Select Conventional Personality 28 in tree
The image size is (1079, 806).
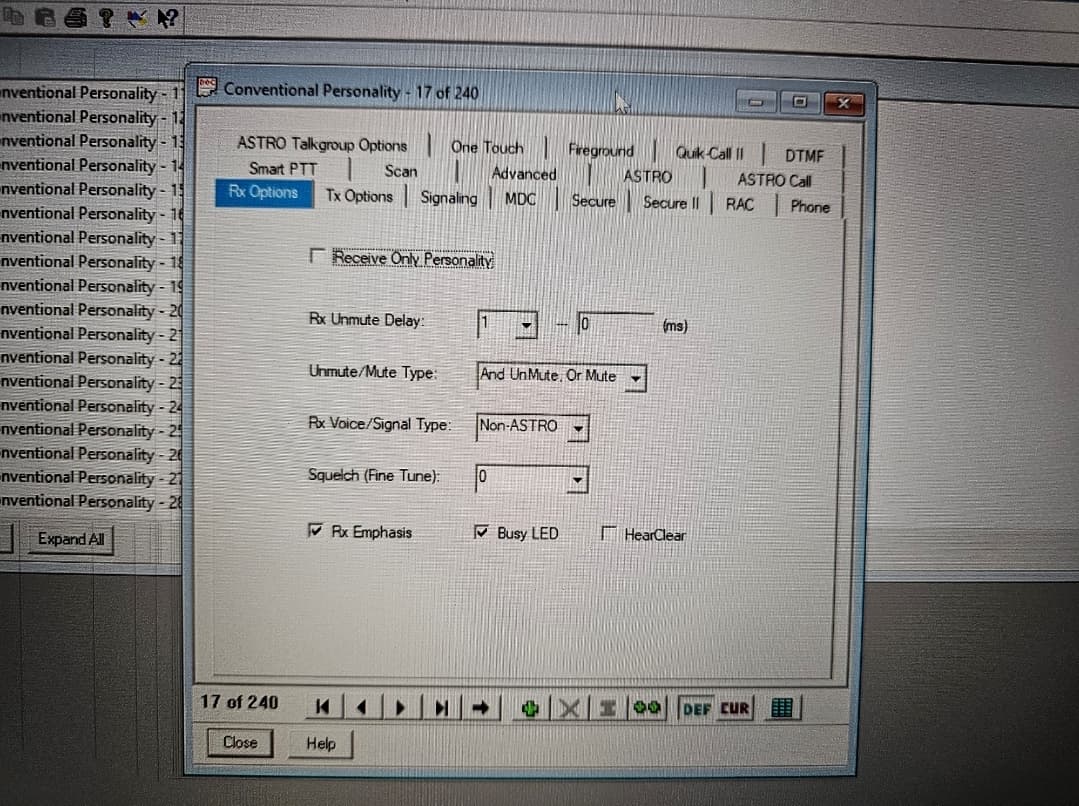(x=91, y=502)
